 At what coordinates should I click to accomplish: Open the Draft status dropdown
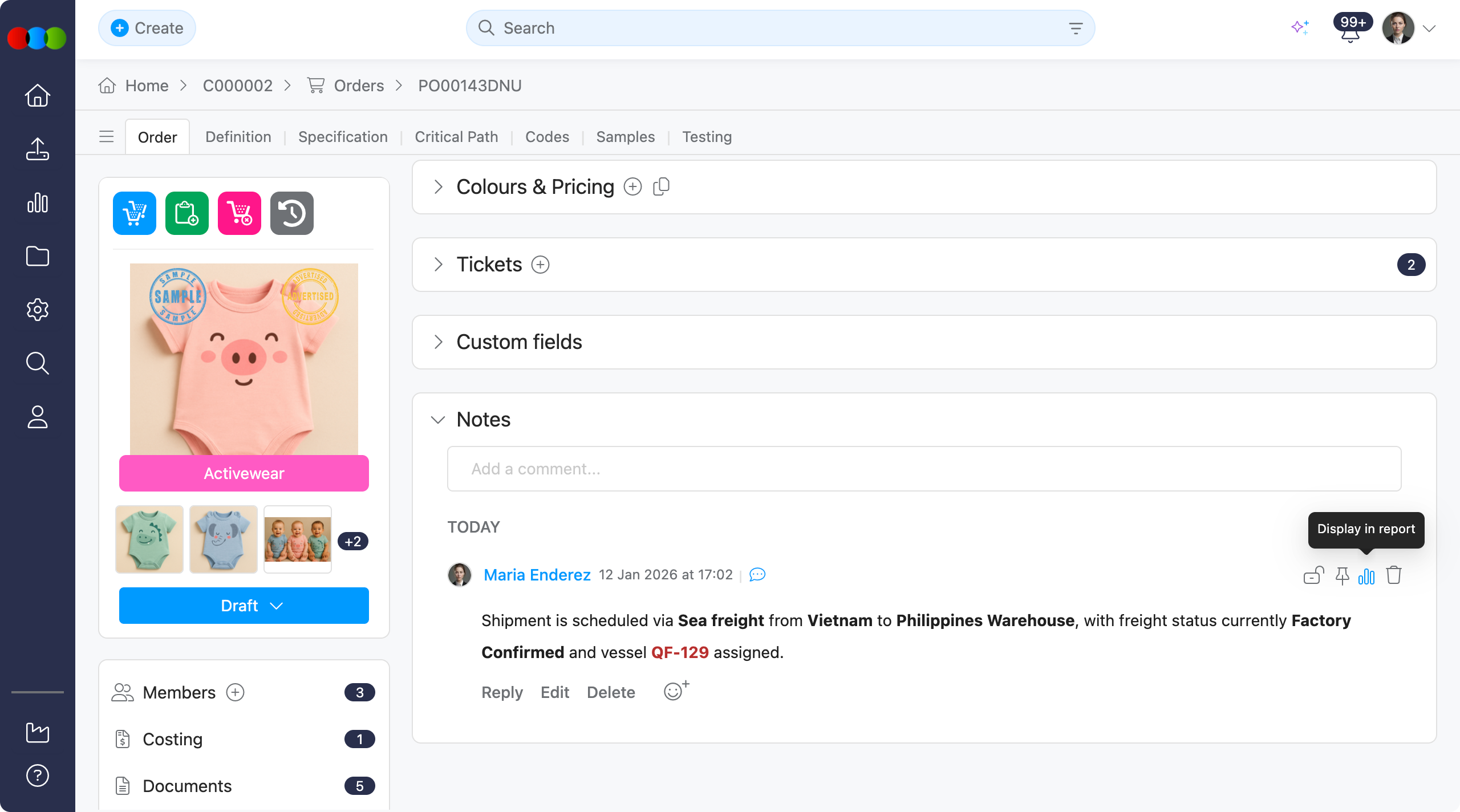[244, 606]
